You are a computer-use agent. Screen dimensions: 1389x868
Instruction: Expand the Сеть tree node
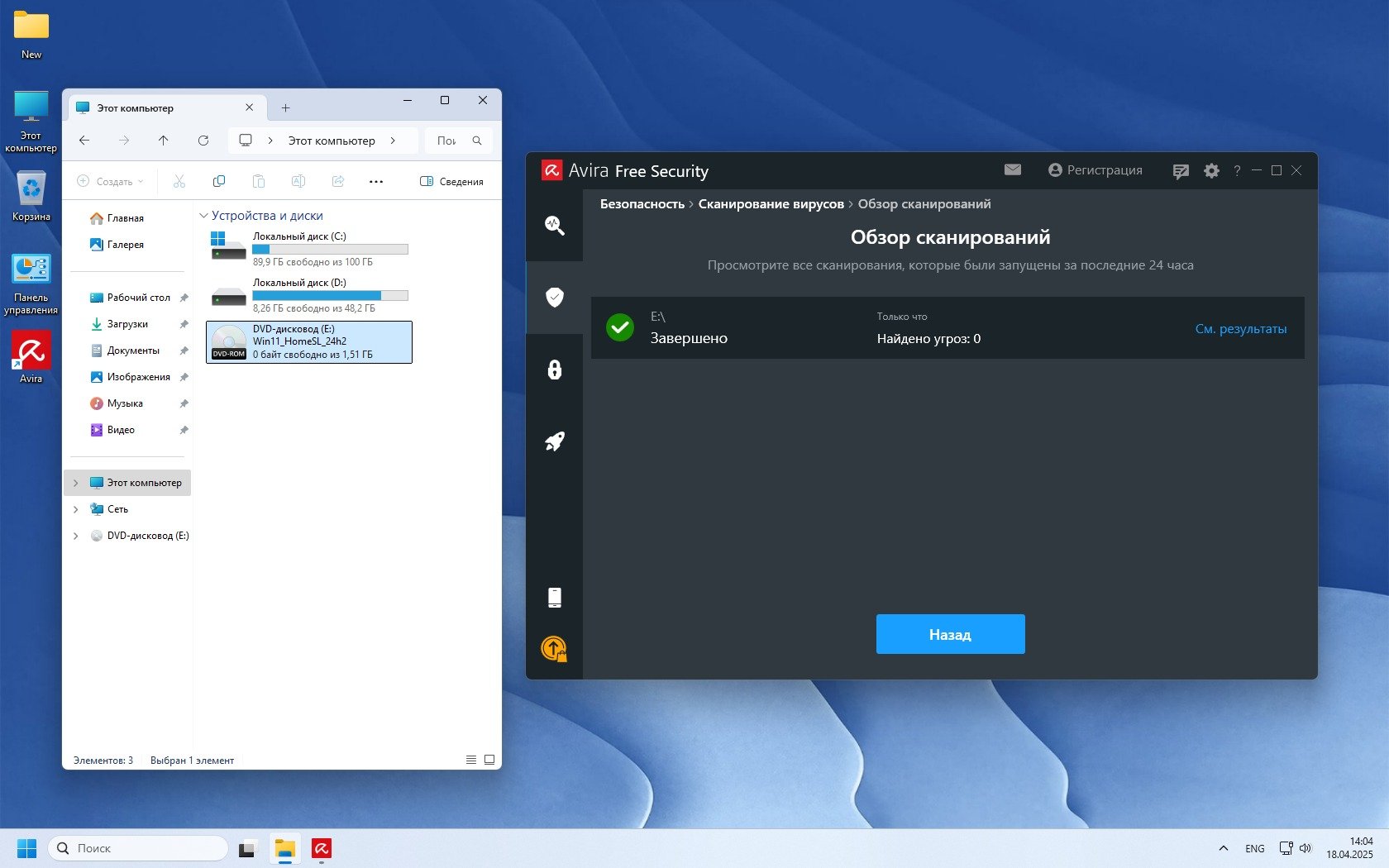76,509
